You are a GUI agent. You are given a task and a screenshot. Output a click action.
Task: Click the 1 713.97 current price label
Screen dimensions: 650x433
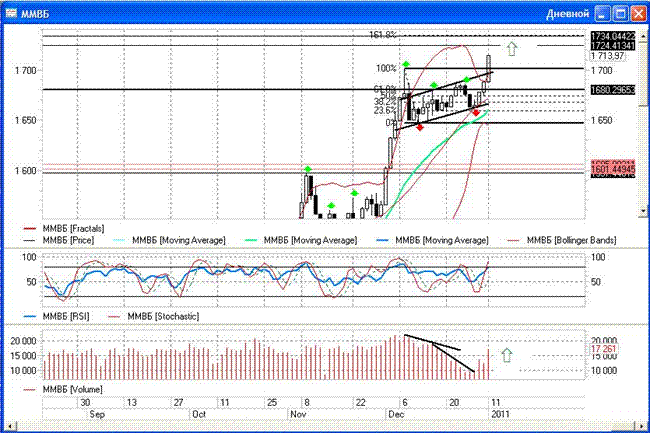tap(607, 56)
